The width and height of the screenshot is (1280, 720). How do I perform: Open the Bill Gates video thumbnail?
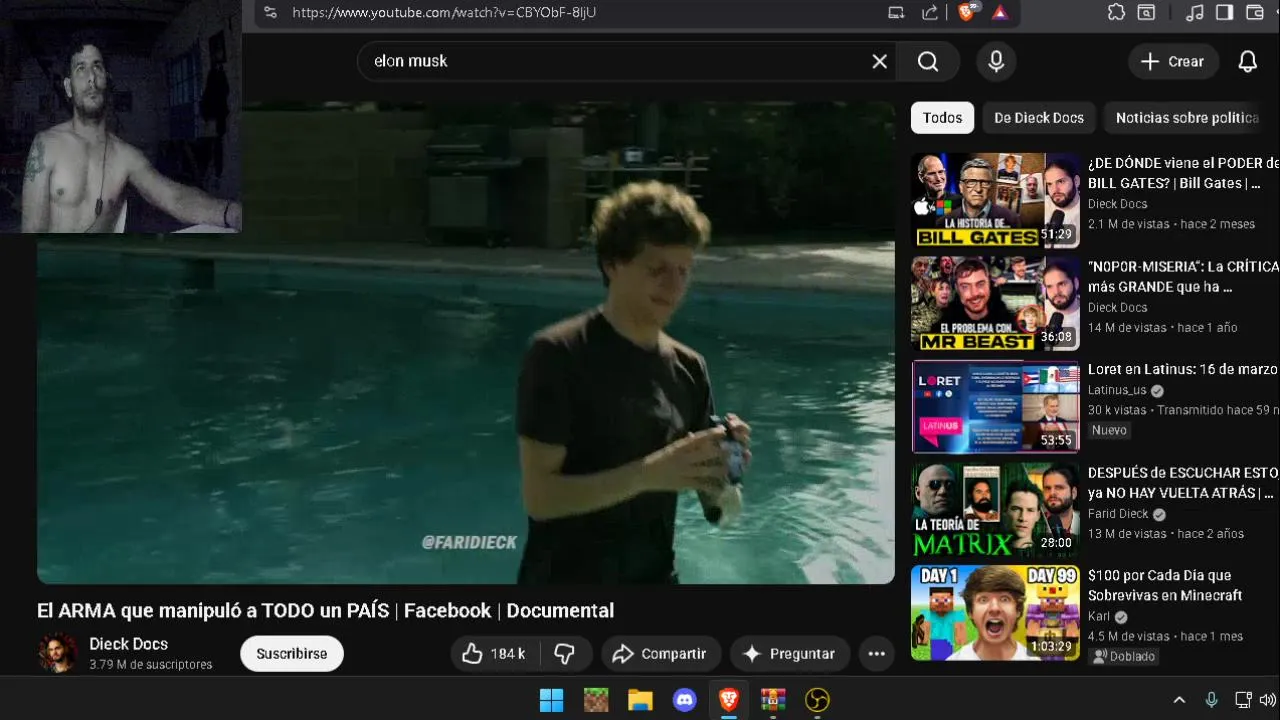[995, 200]
